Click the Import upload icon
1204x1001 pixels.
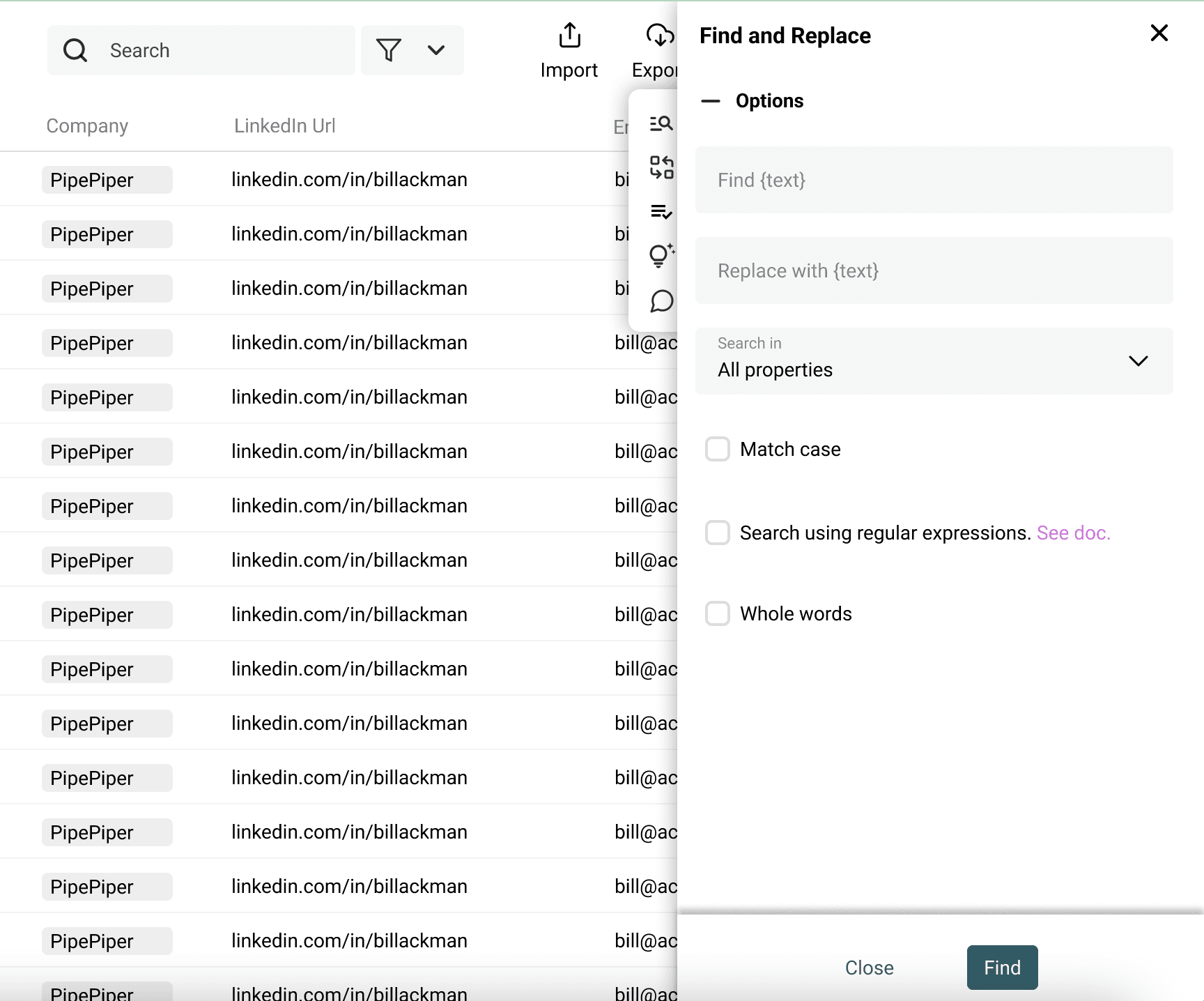(569, 36)
